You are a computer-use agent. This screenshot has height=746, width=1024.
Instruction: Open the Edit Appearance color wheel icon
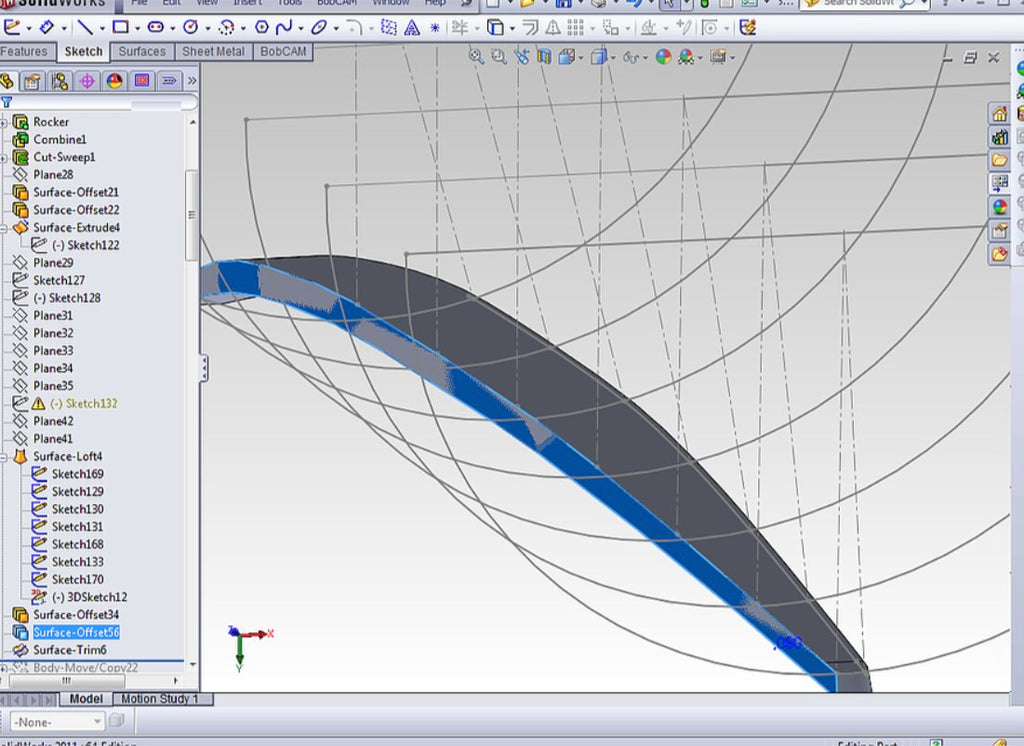(662, 57)
